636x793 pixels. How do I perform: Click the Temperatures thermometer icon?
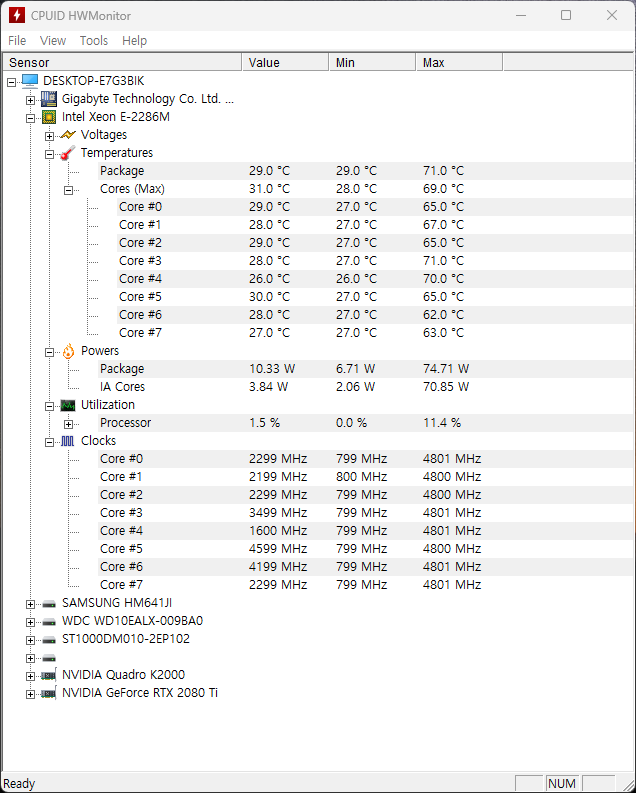coord(68,153)
